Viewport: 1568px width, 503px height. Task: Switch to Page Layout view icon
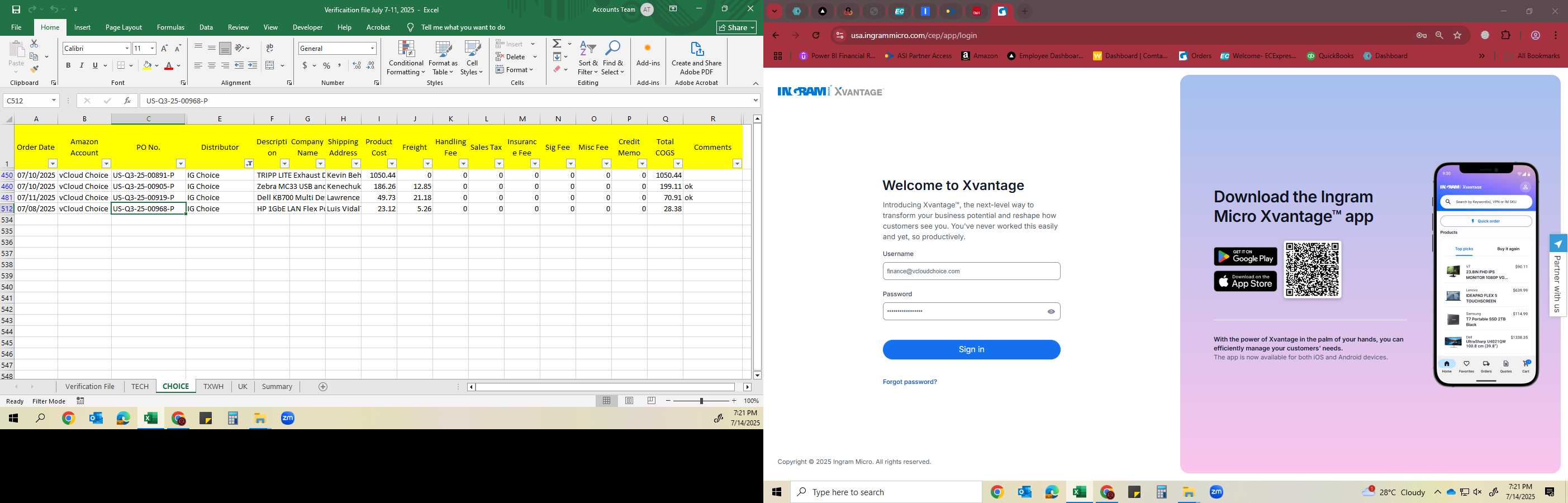[629, 401]
